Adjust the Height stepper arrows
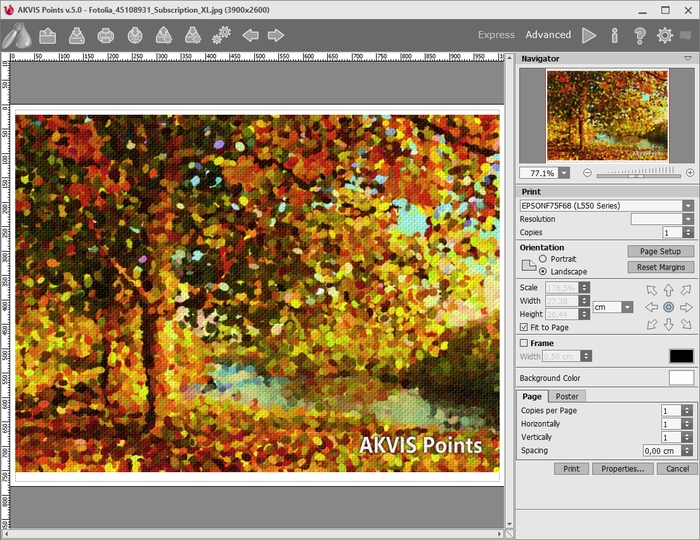This screenshot has height=540, width=700. click(584, 314)
